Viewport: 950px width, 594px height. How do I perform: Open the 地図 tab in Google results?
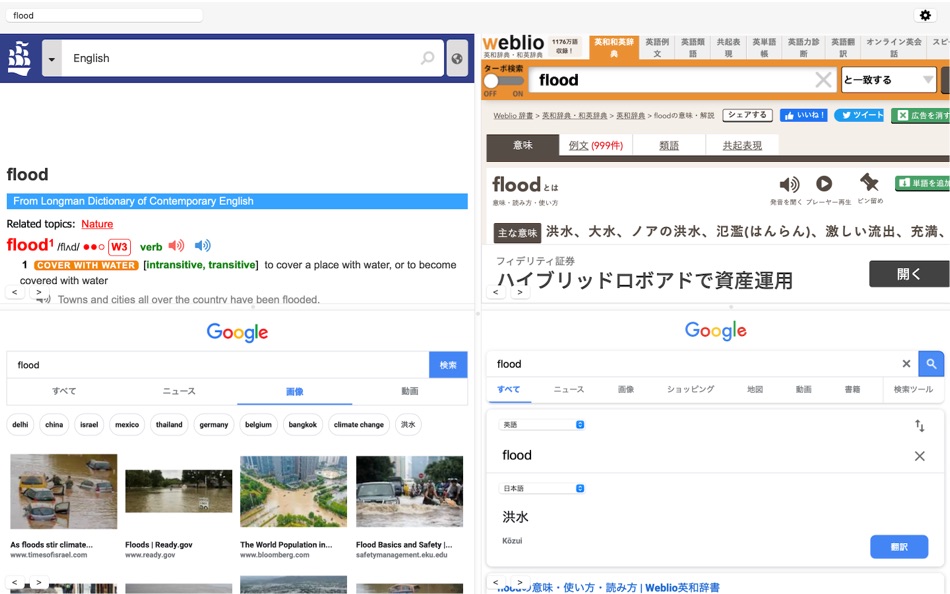(x=755, y=389)
